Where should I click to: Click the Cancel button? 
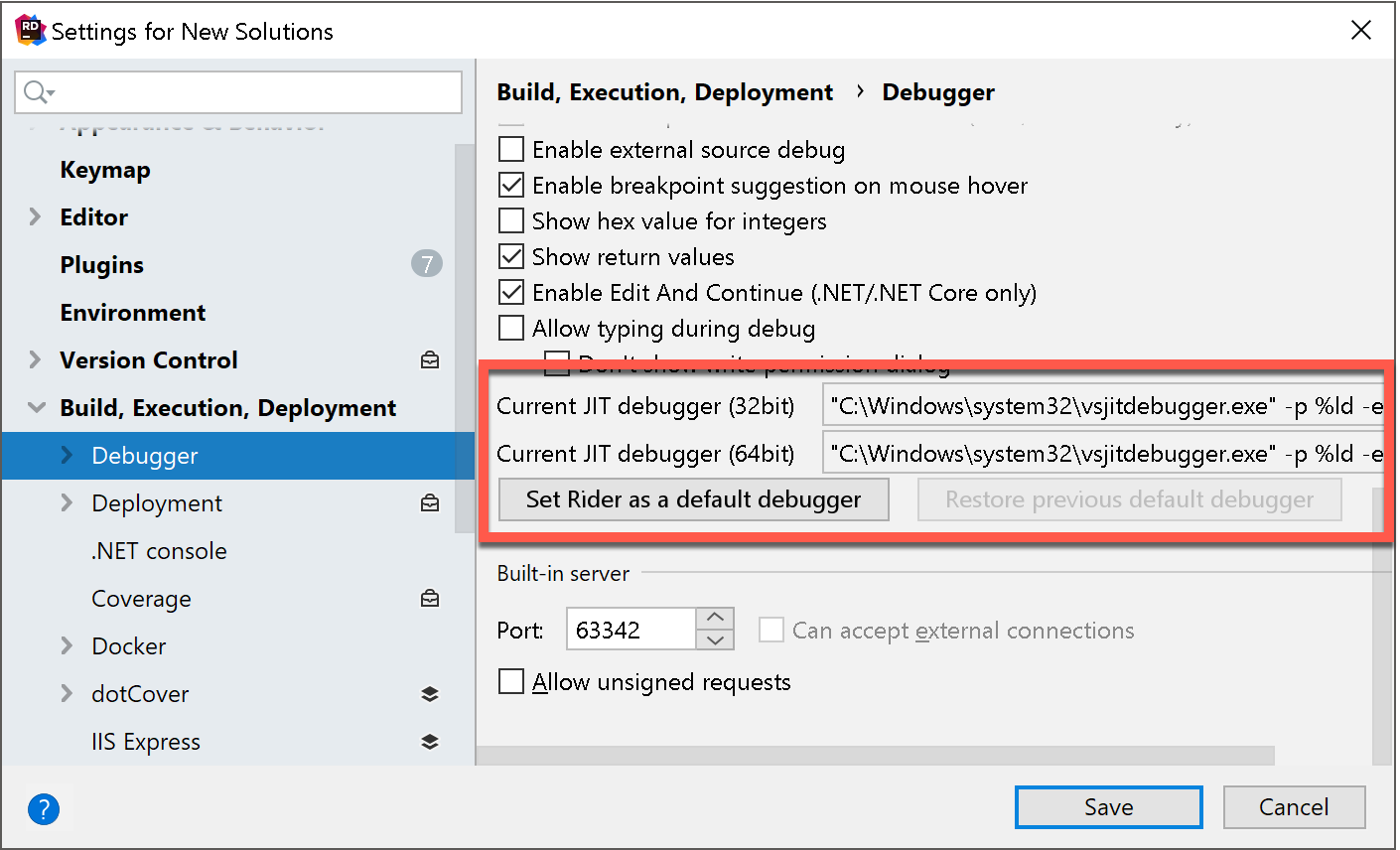coord(1294,807)
